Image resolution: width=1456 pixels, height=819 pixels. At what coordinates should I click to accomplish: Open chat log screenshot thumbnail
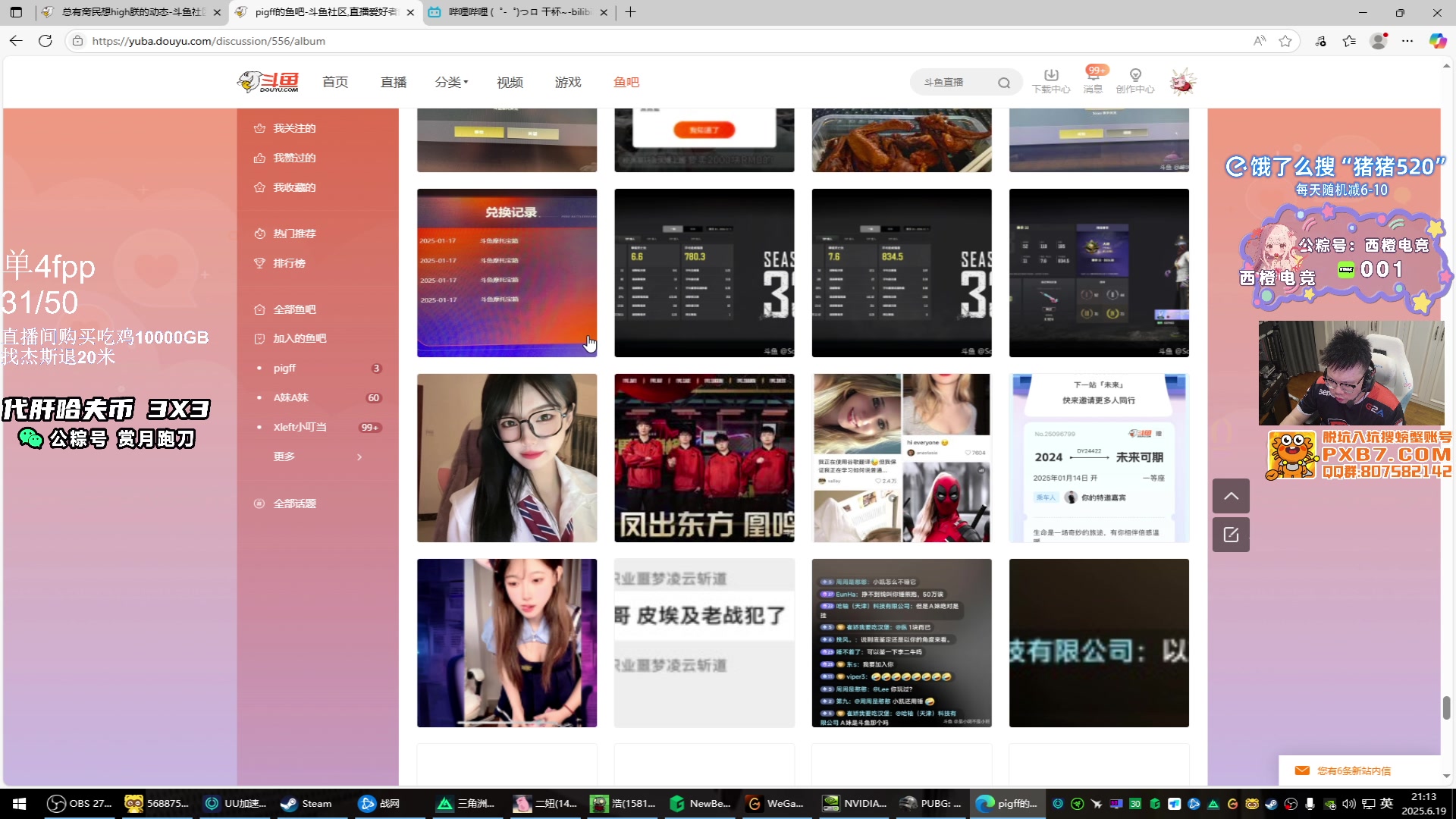pos(902,643)
